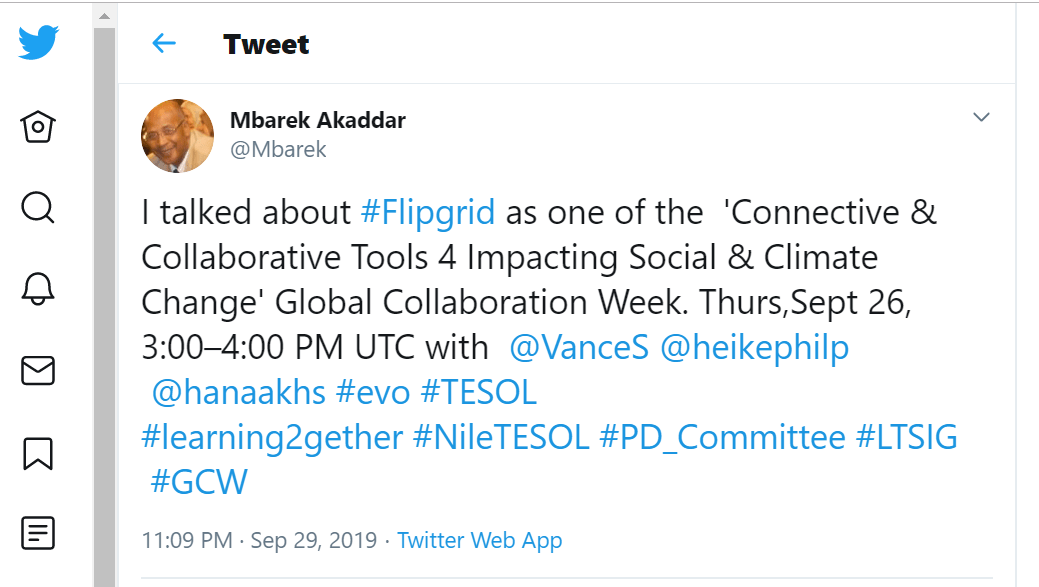This screenshot has height=587, width=1039.
Task: Click the Twitter bird logo
Action: pos(38,44)
